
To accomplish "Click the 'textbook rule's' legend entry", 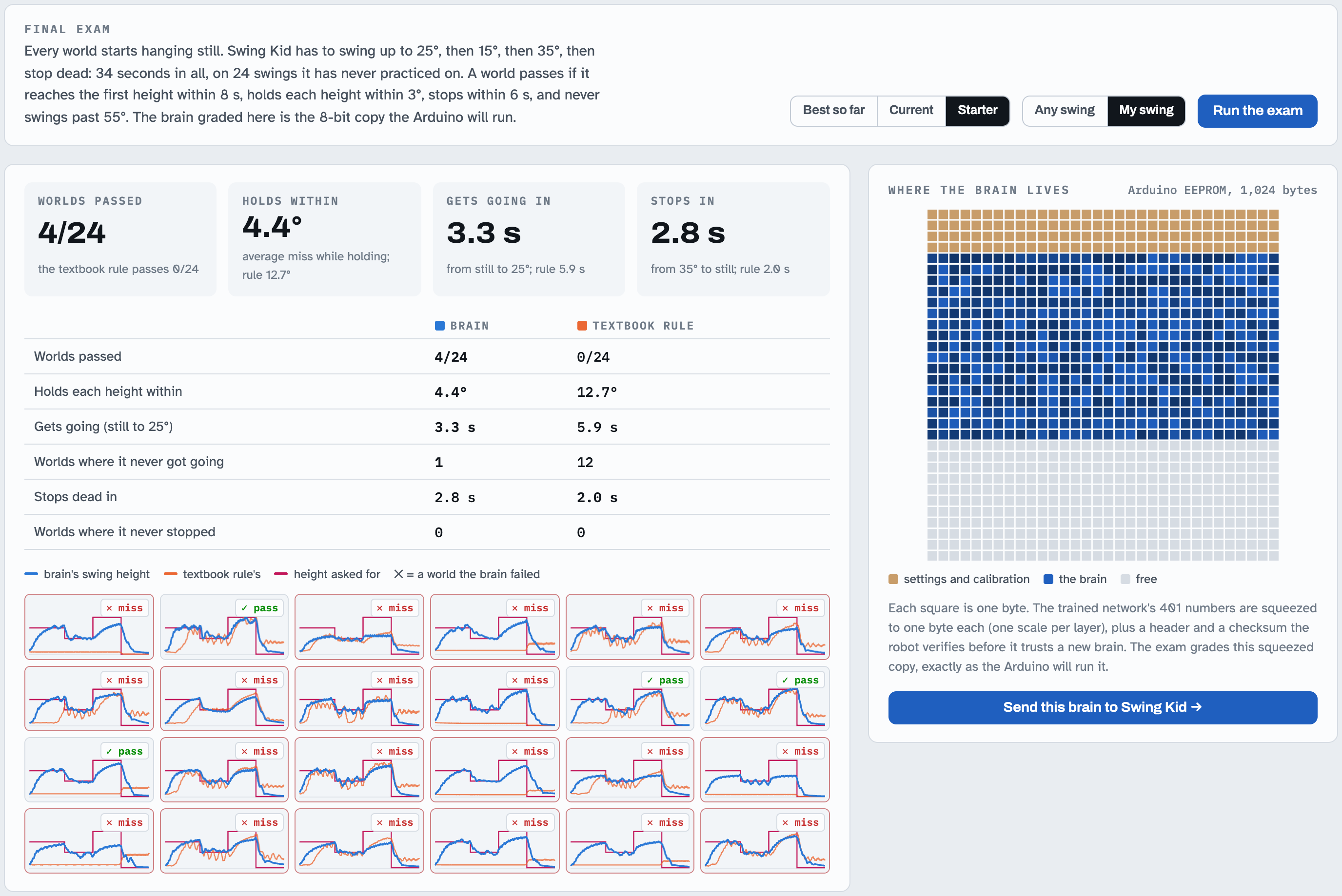I will tap(212, 574).
